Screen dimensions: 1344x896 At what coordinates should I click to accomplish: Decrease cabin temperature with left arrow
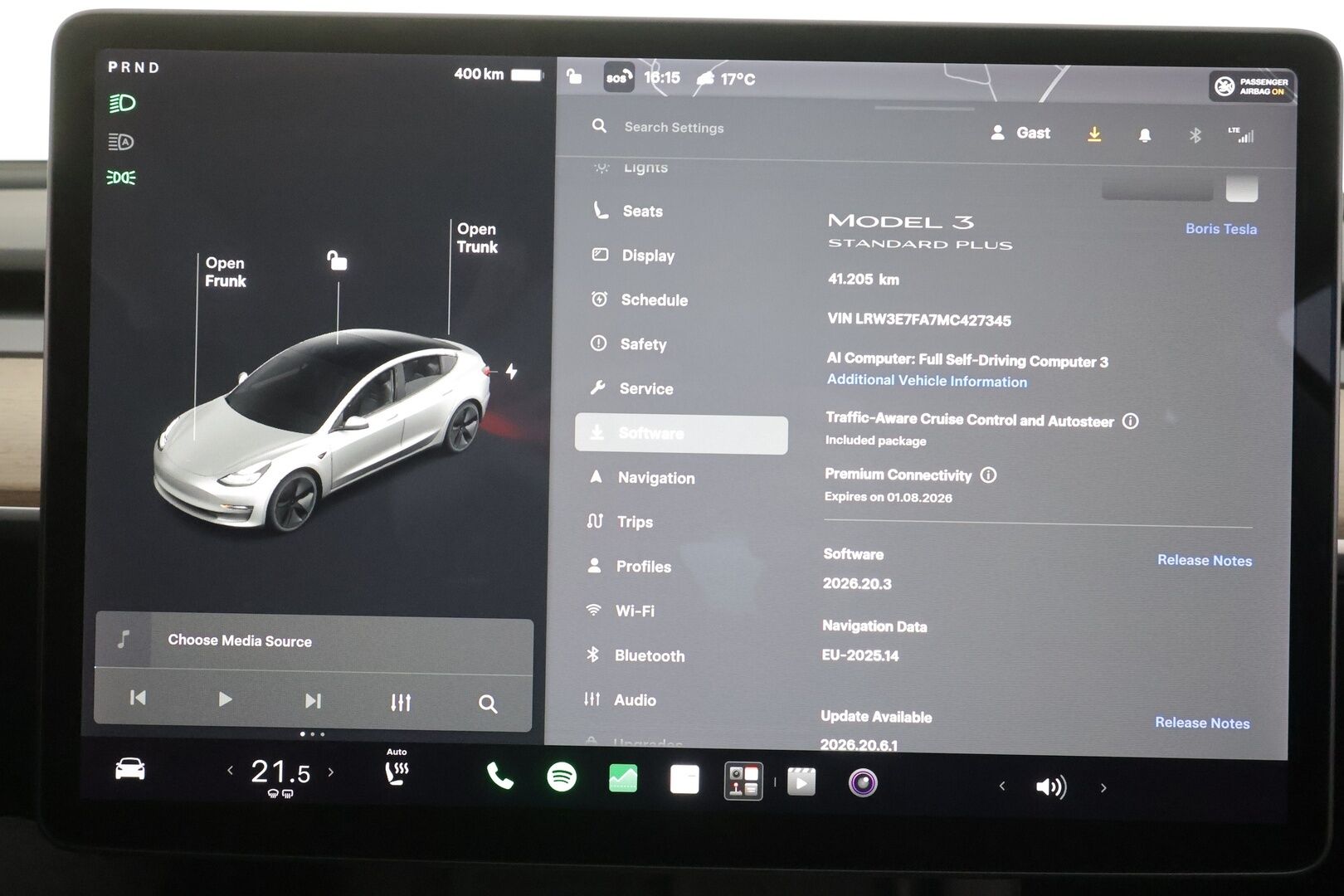click(x=230, y=771)
